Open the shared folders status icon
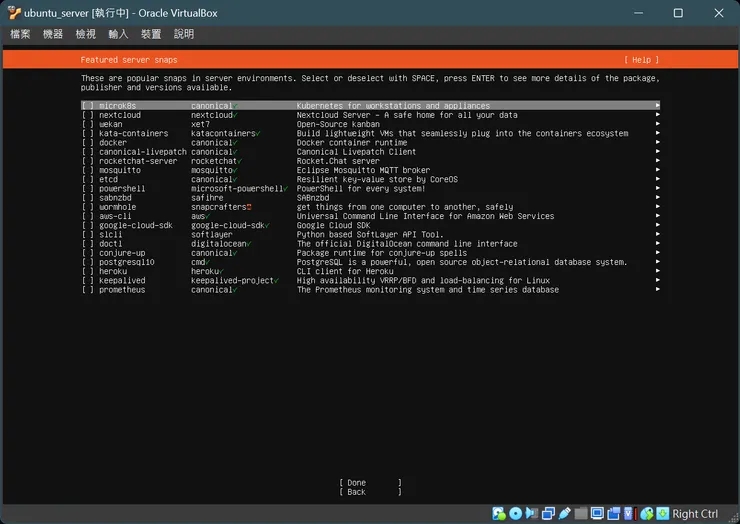 581,514
